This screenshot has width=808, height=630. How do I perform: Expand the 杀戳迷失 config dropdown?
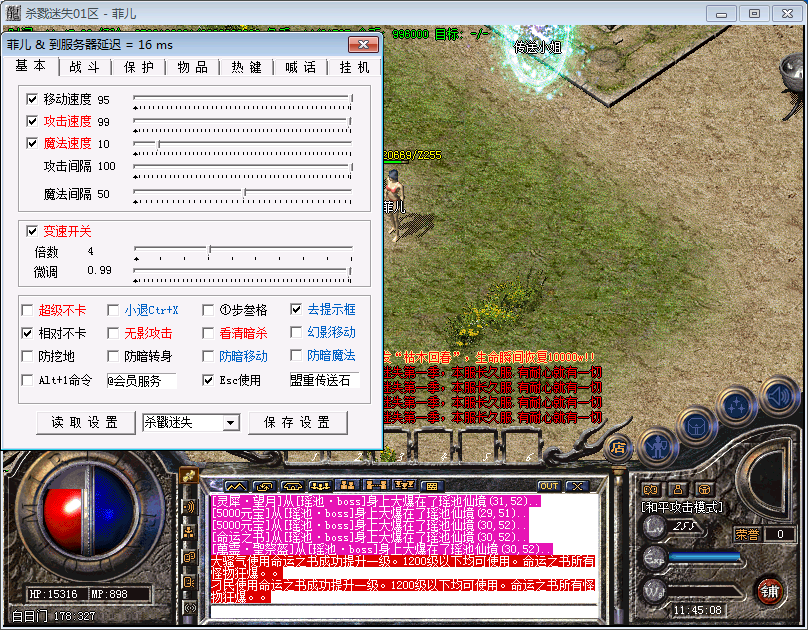(x=231, y=423)
